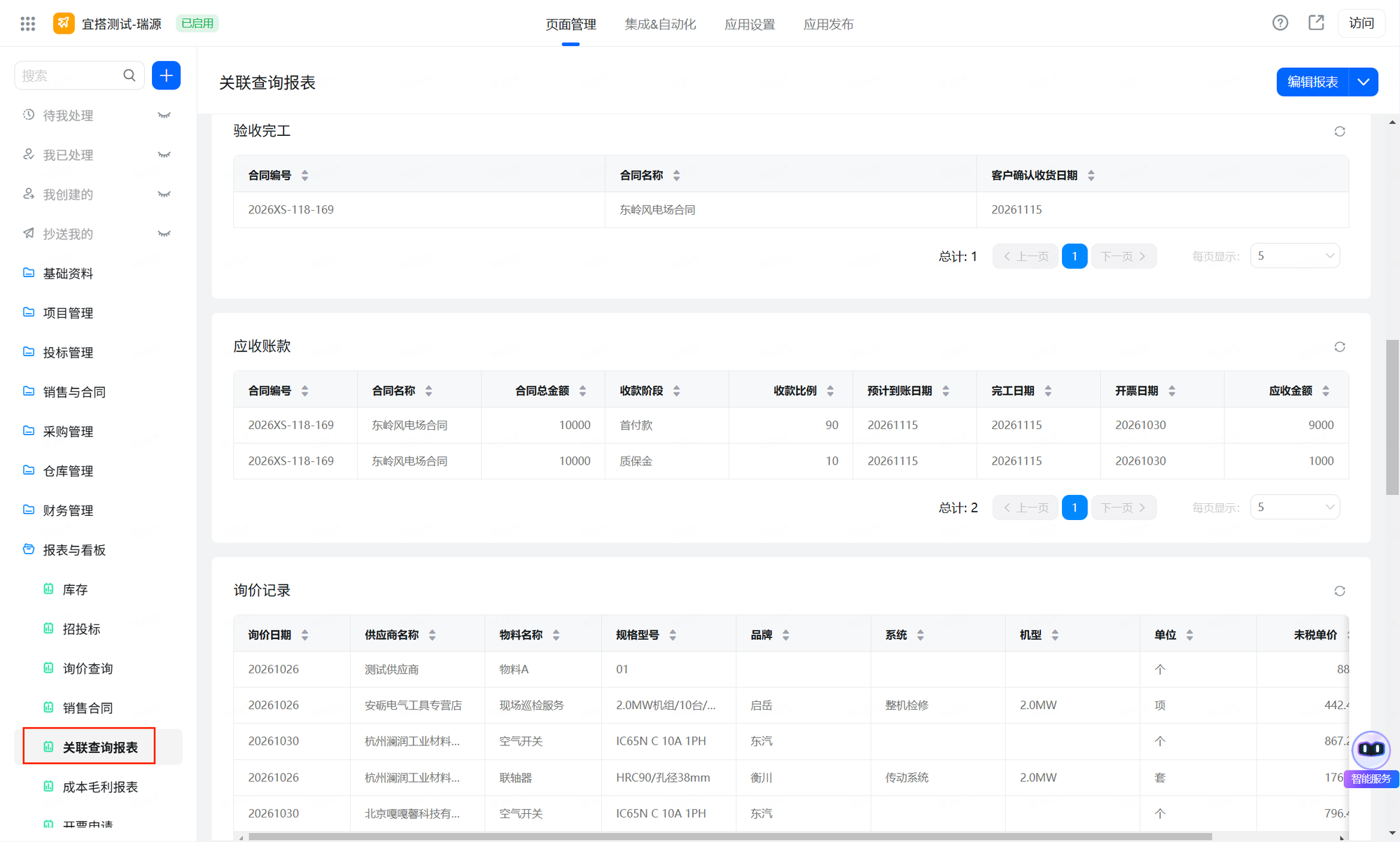Screen dimensions: 1400x842
Task: Open 每页显示 dropdown in 验收完工
Action: (1295, 256)
